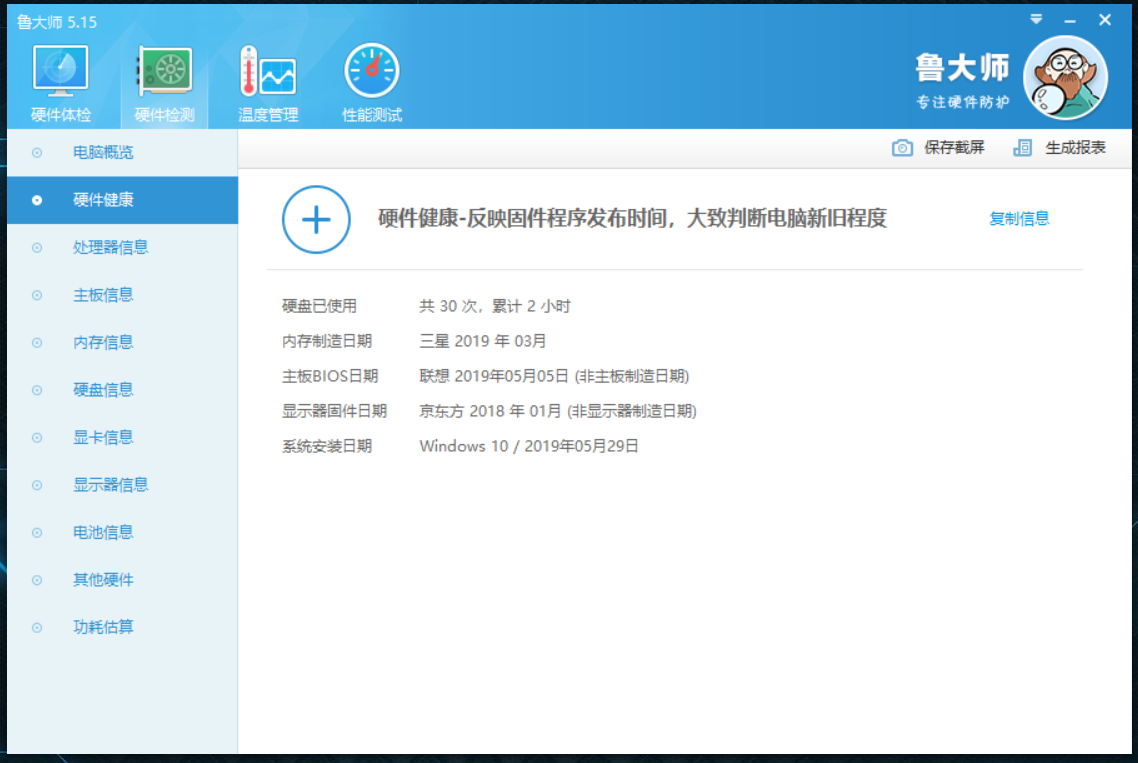Select 硬件健康 in the sidebar
Viewport: 1138px width, 763px height.
(x=123, y=200)
